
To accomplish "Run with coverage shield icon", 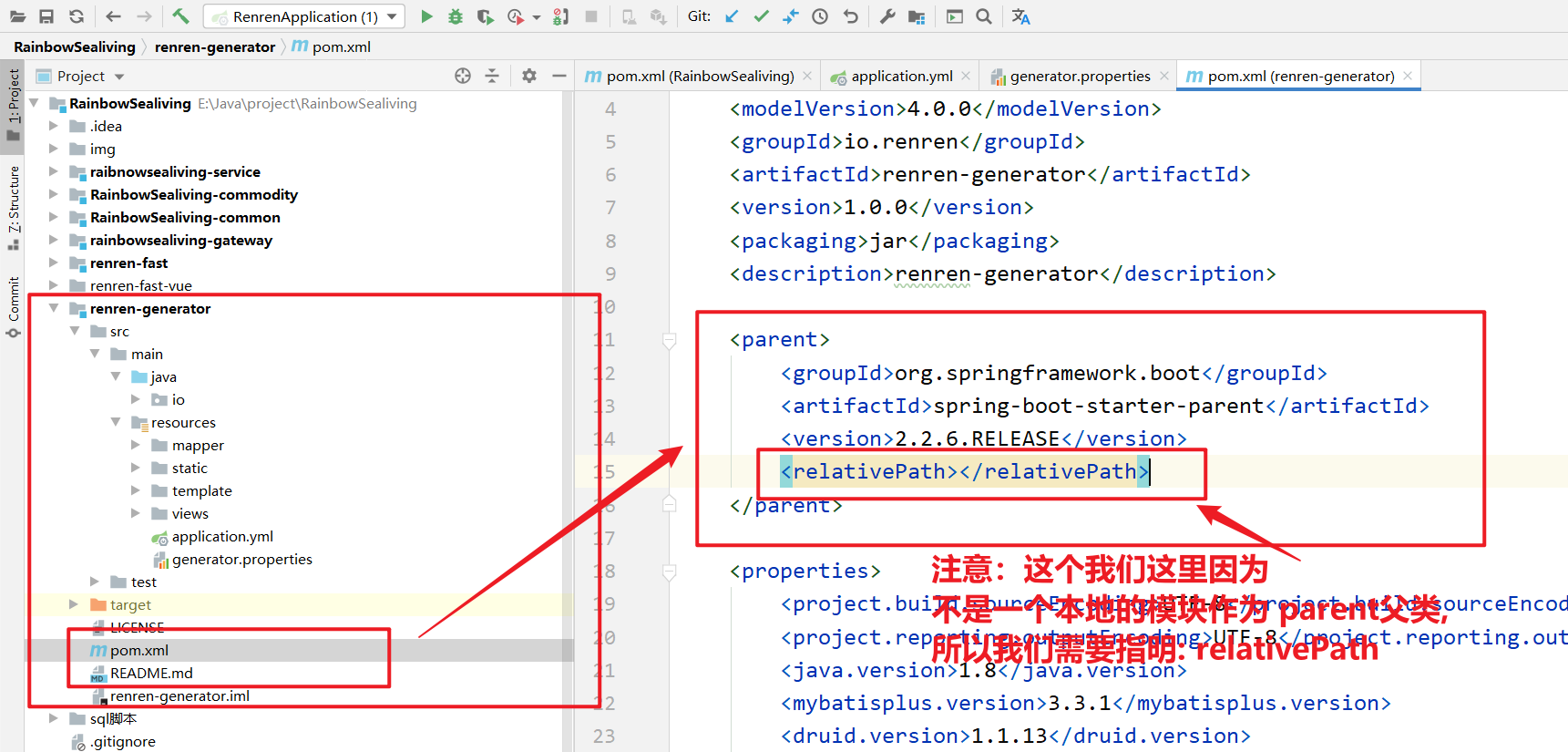I will [x=486, y=16].
